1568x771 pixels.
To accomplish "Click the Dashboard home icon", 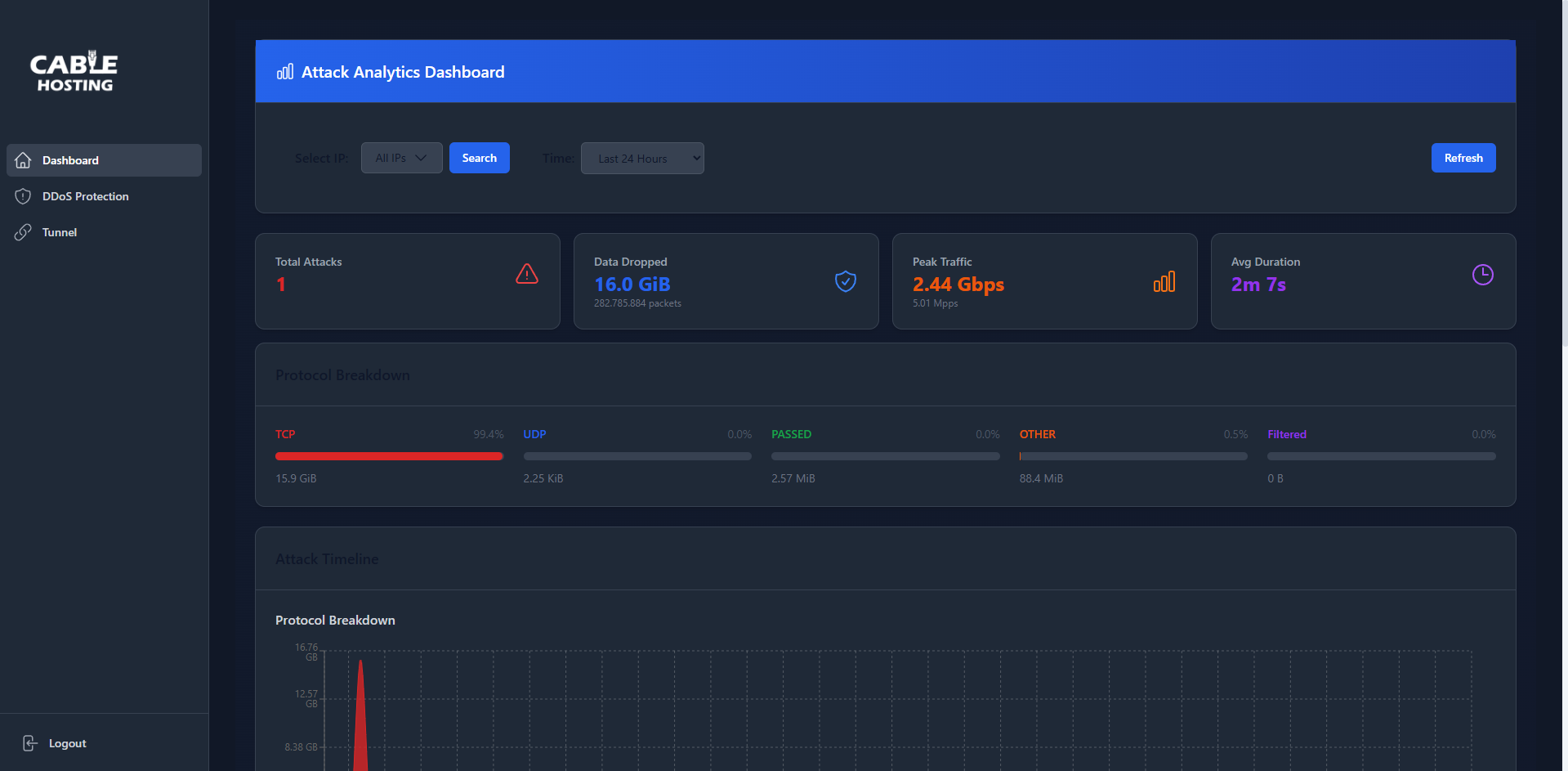I will (x=23, y=160).
